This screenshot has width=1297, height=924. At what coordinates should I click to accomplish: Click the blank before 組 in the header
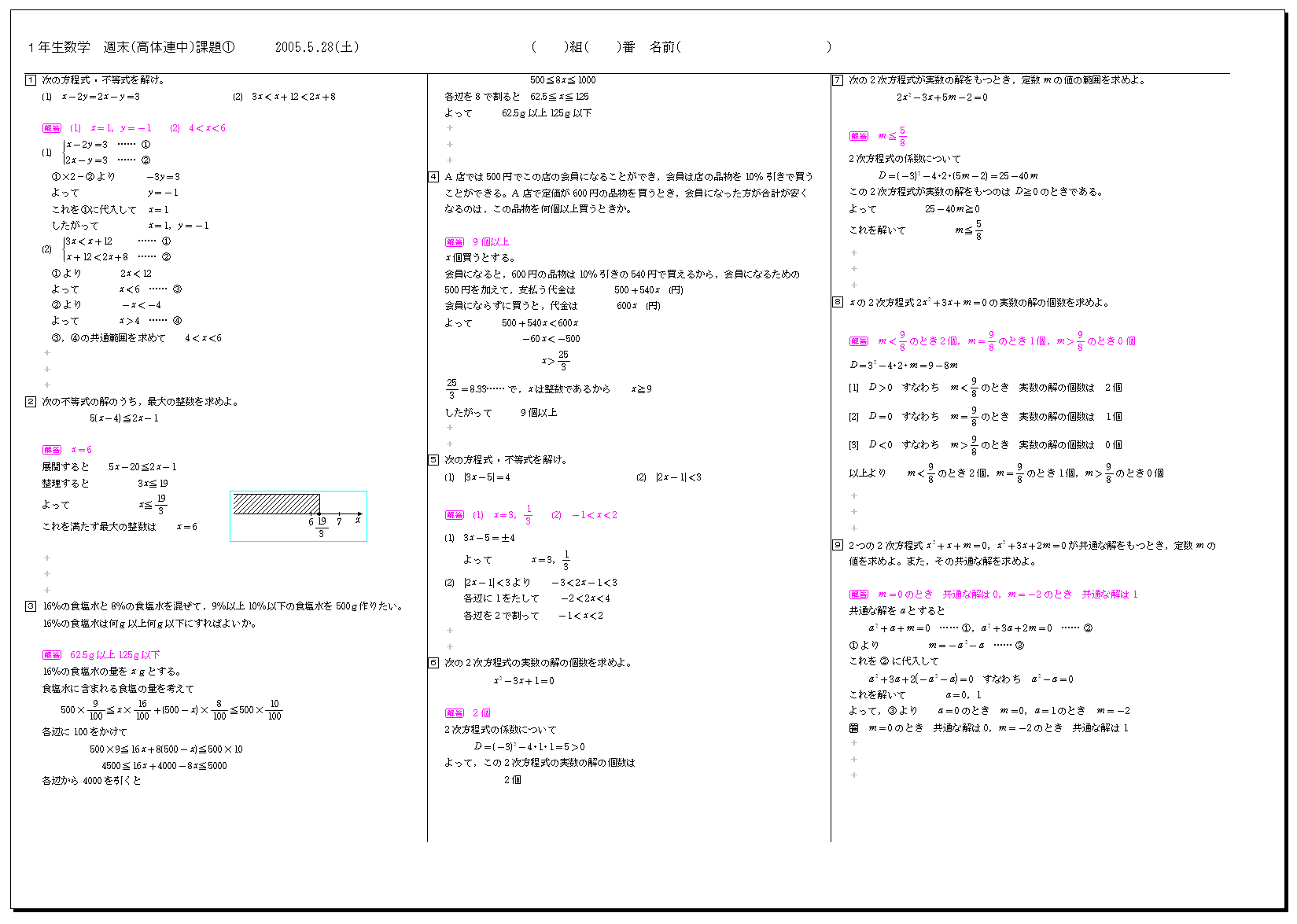point(550,47)
